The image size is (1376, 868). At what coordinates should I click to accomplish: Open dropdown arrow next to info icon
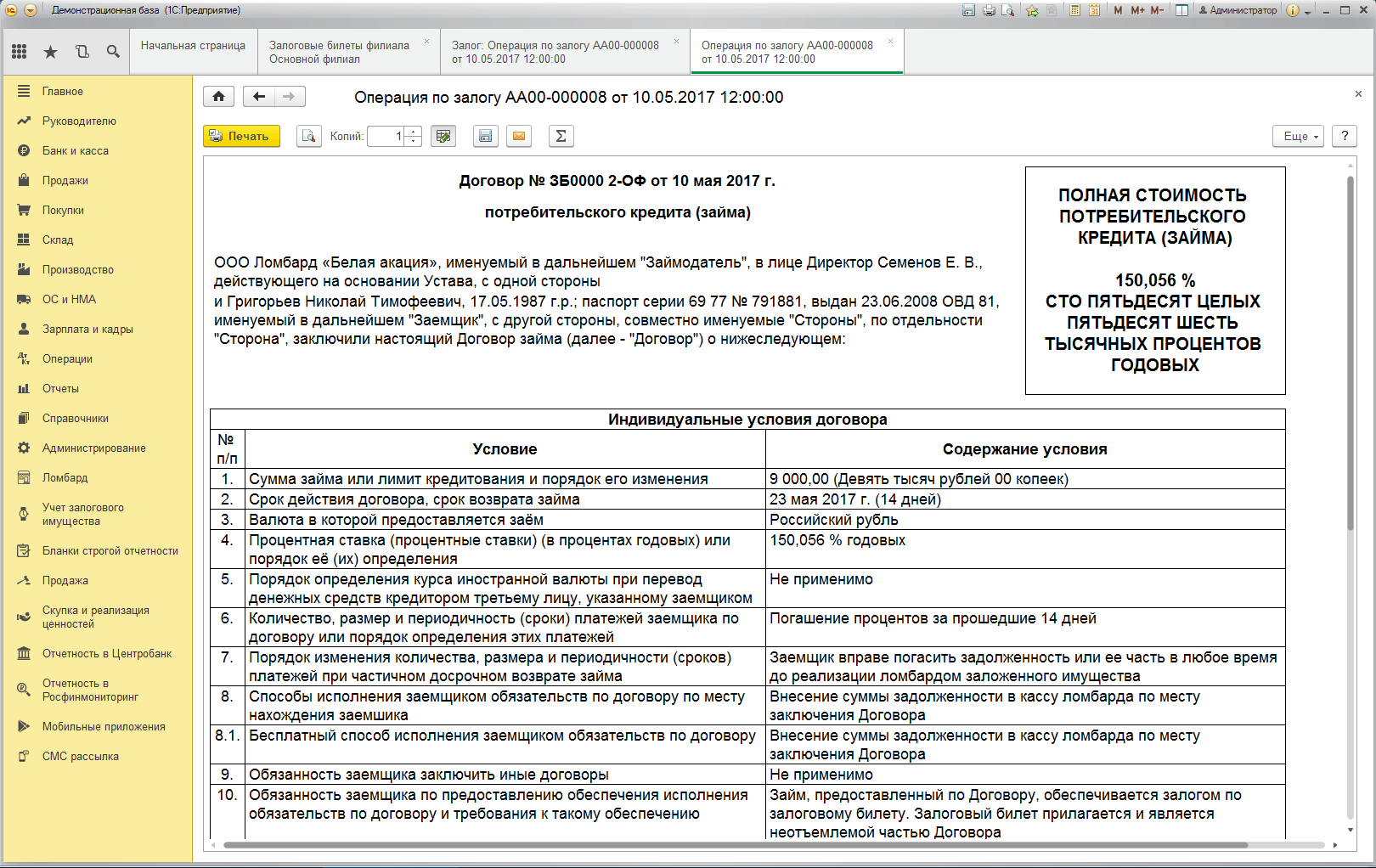[1308, 11]
